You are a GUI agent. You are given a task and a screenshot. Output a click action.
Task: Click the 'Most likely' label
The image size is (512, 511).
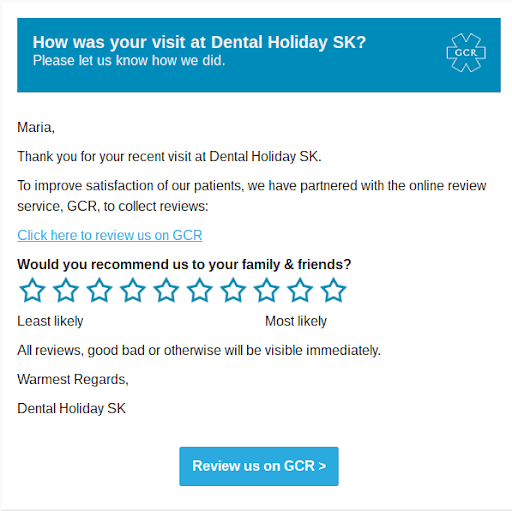(296, 321)
